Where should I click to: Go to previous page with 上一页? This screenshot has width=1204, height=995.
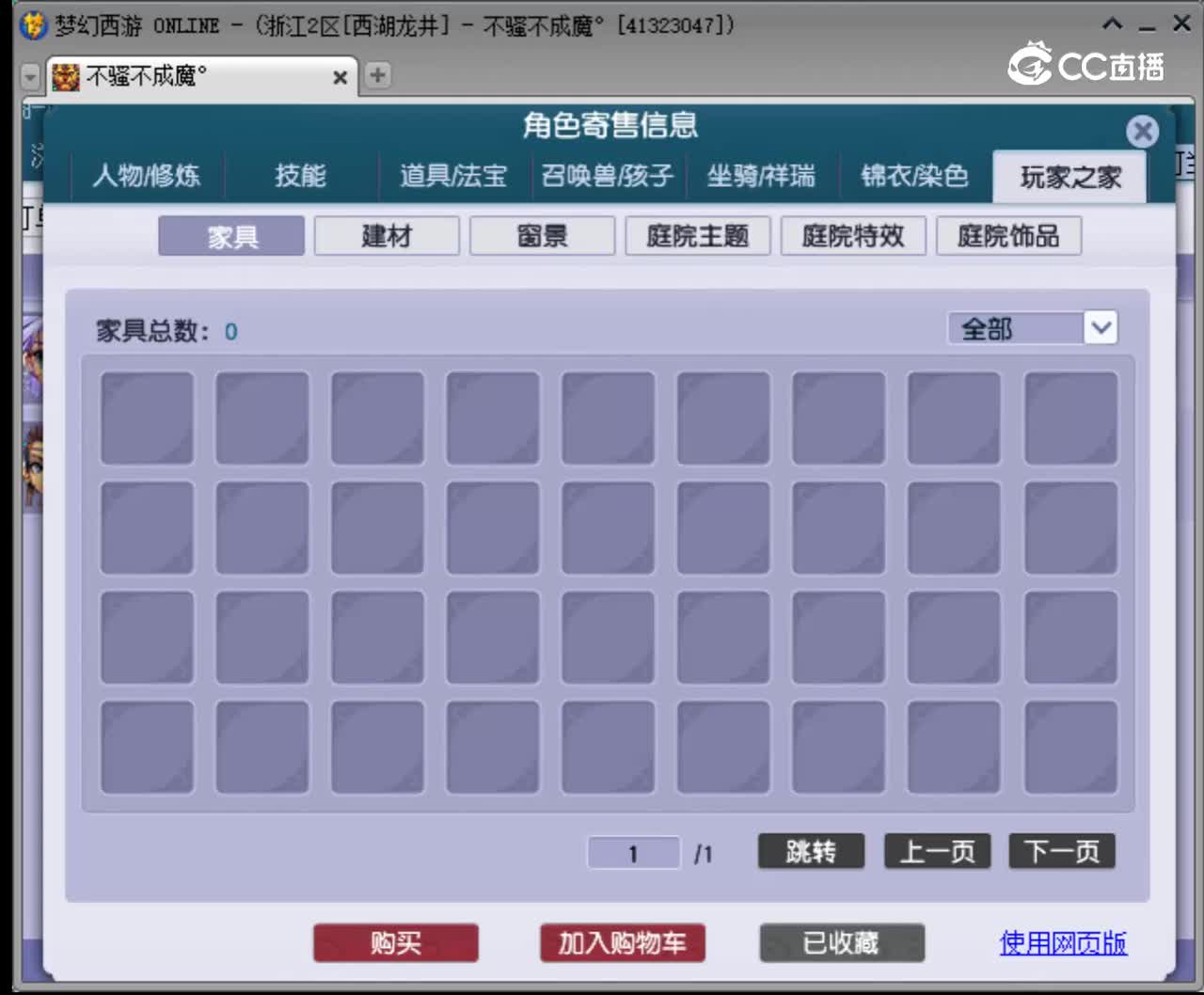coord(937,851)
